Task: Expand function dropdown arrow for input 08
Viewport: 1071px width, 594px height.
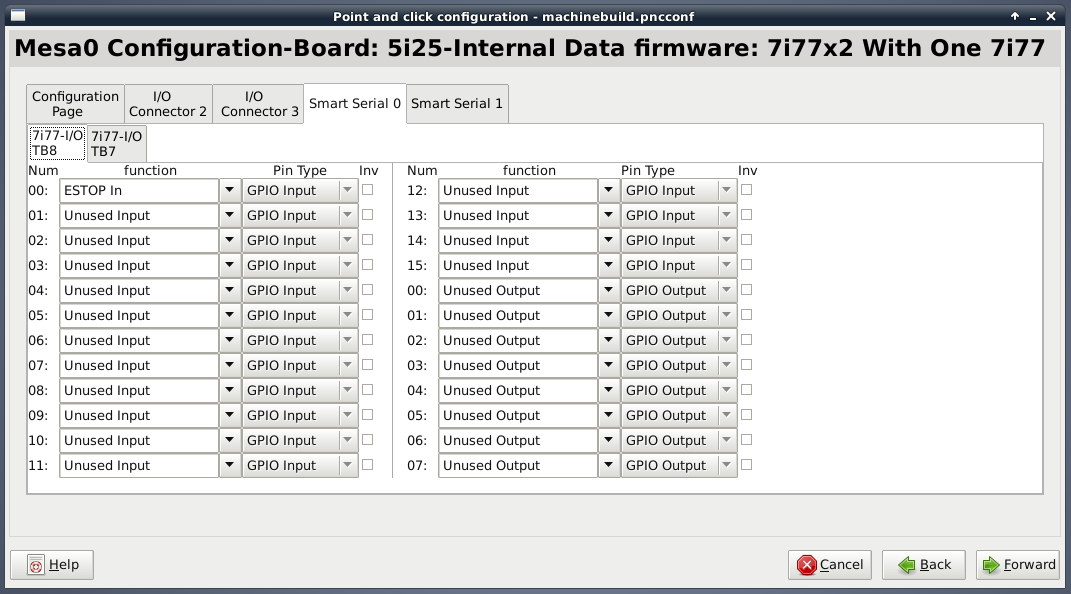Action: click(230, 391)
